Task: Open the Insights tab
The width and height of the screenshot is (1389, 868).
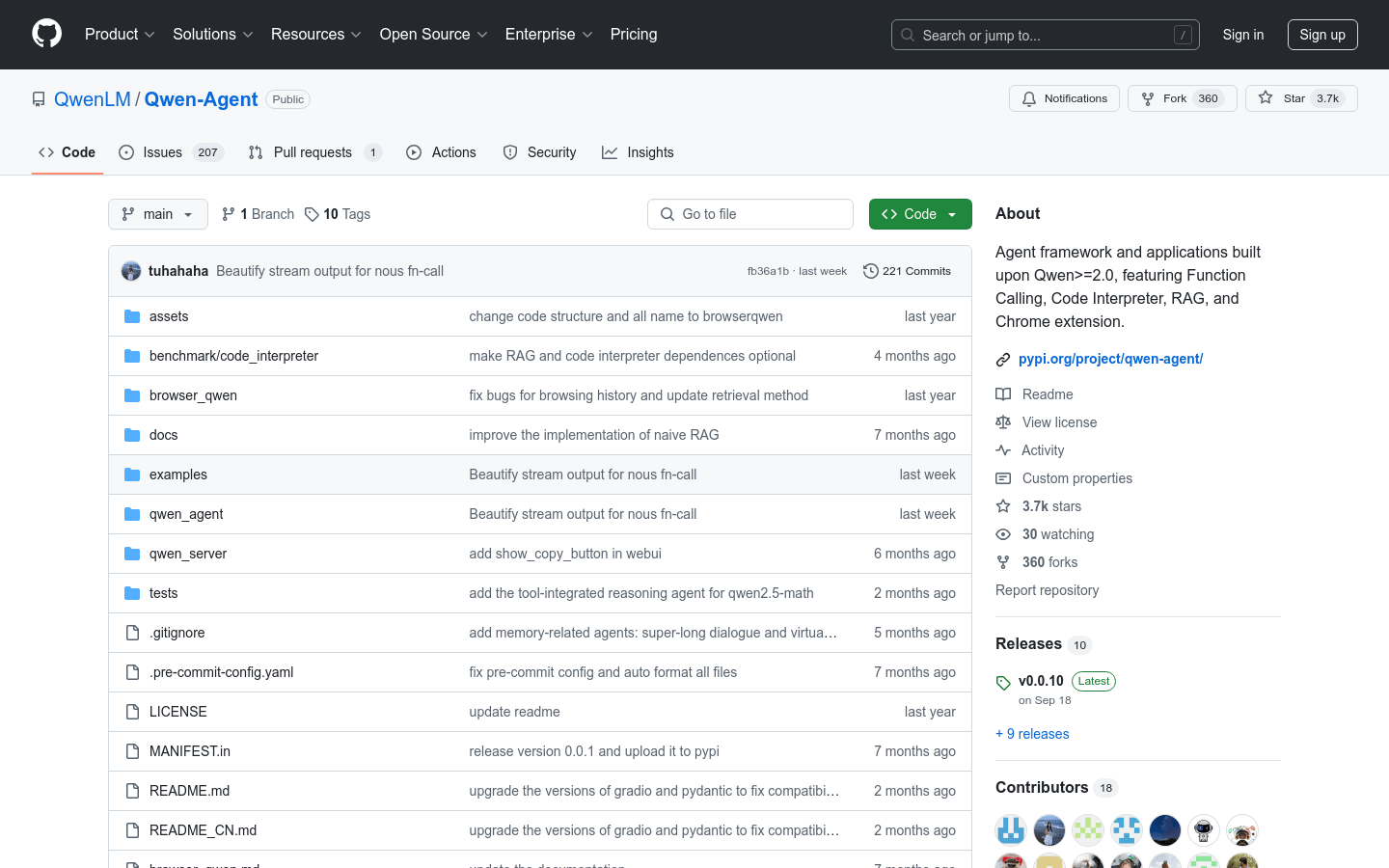Action: click(638, 152)
